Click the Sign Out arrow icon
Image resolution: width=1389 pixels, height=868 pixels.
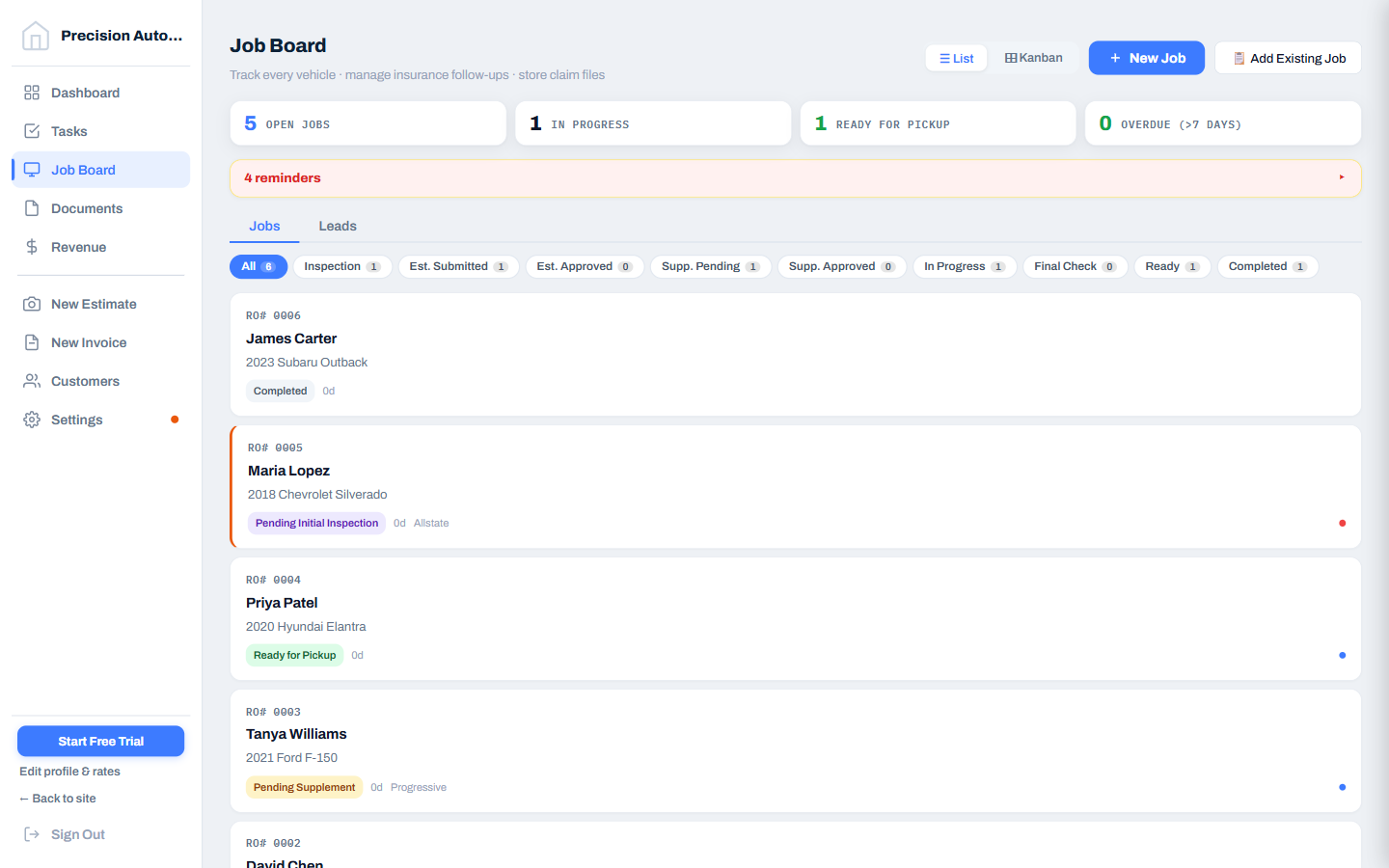pos(32,834)
